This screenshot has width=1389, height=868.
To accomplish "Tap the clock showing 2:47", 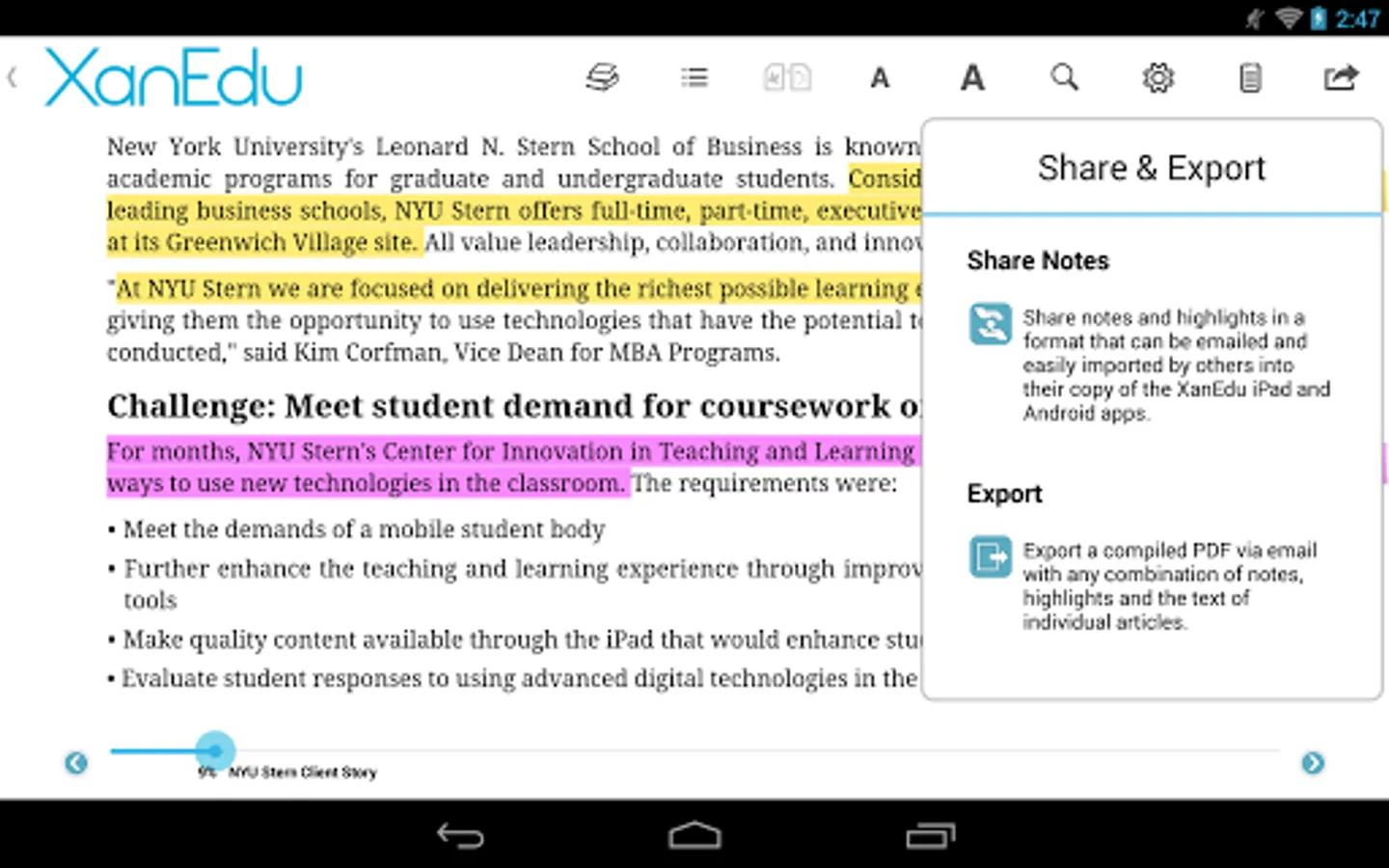I will coord(1358,18).
